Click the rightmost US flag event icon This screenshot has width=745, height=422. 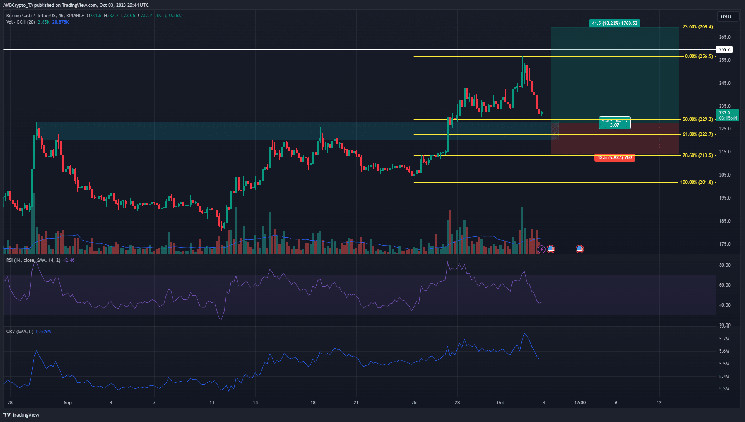pyautogui.click(x=580, y=249)
